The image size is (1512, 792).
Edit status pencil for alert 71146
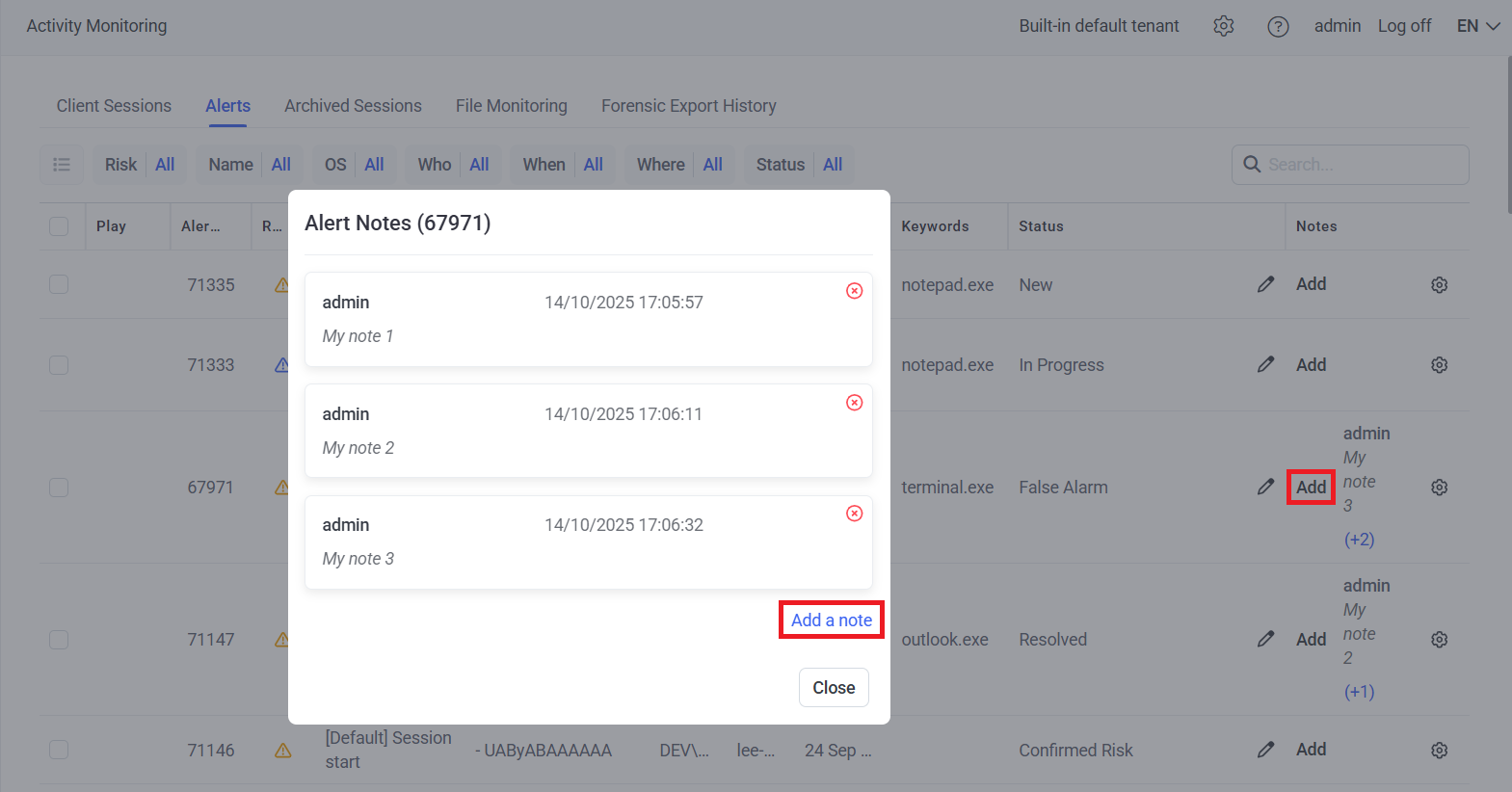click(1265, 750)
